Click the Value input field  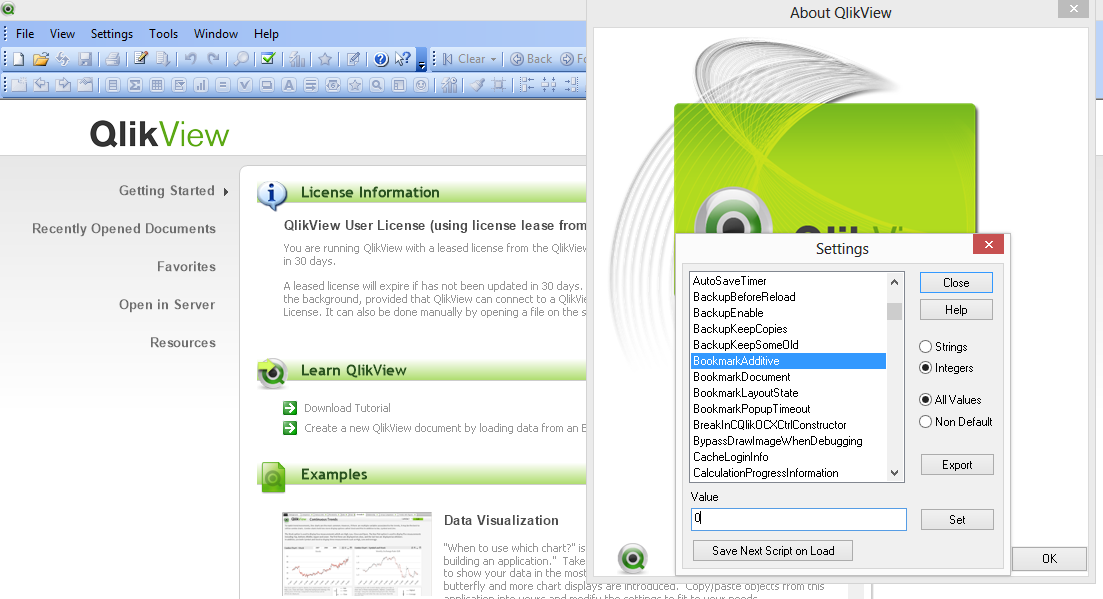(798, 519)
